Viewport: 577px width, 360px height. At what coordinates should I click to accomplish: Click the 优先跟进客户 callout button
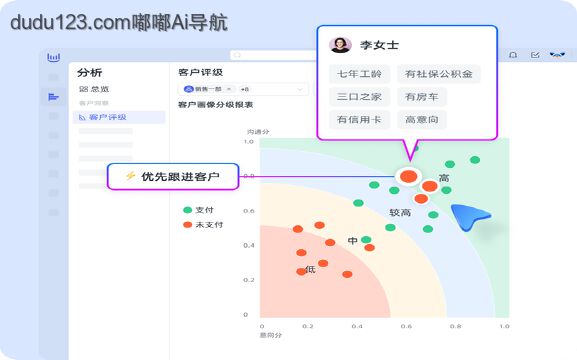click(x=173, y=176)
